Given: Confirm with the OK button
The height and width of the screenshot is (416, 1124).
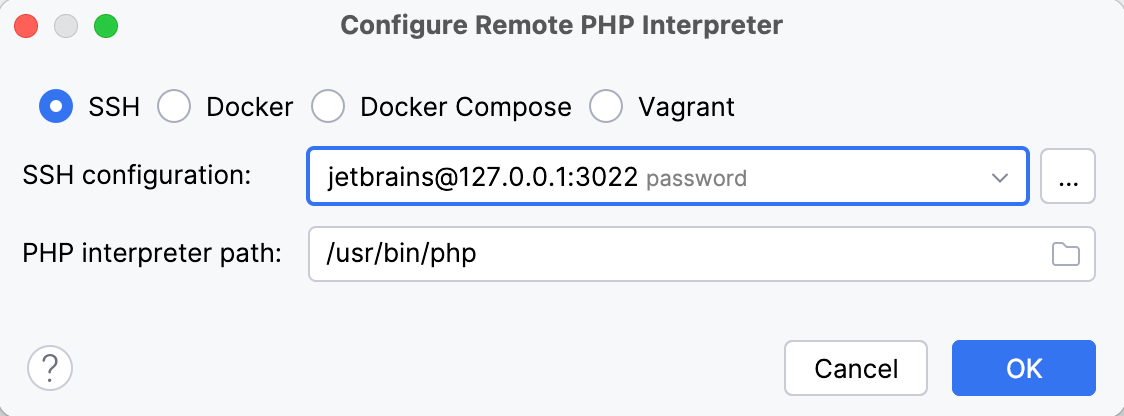Looking at the screenshot, I should point(1023,368).
